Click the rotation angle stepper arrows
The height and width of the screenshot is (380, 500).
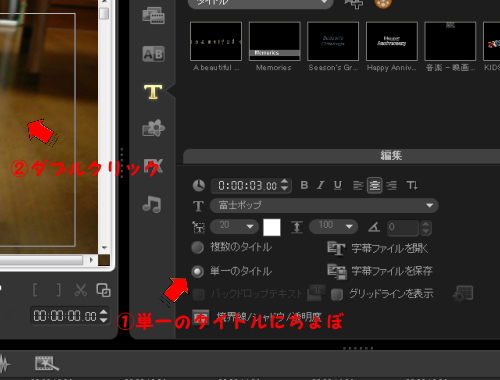point(426,227)
